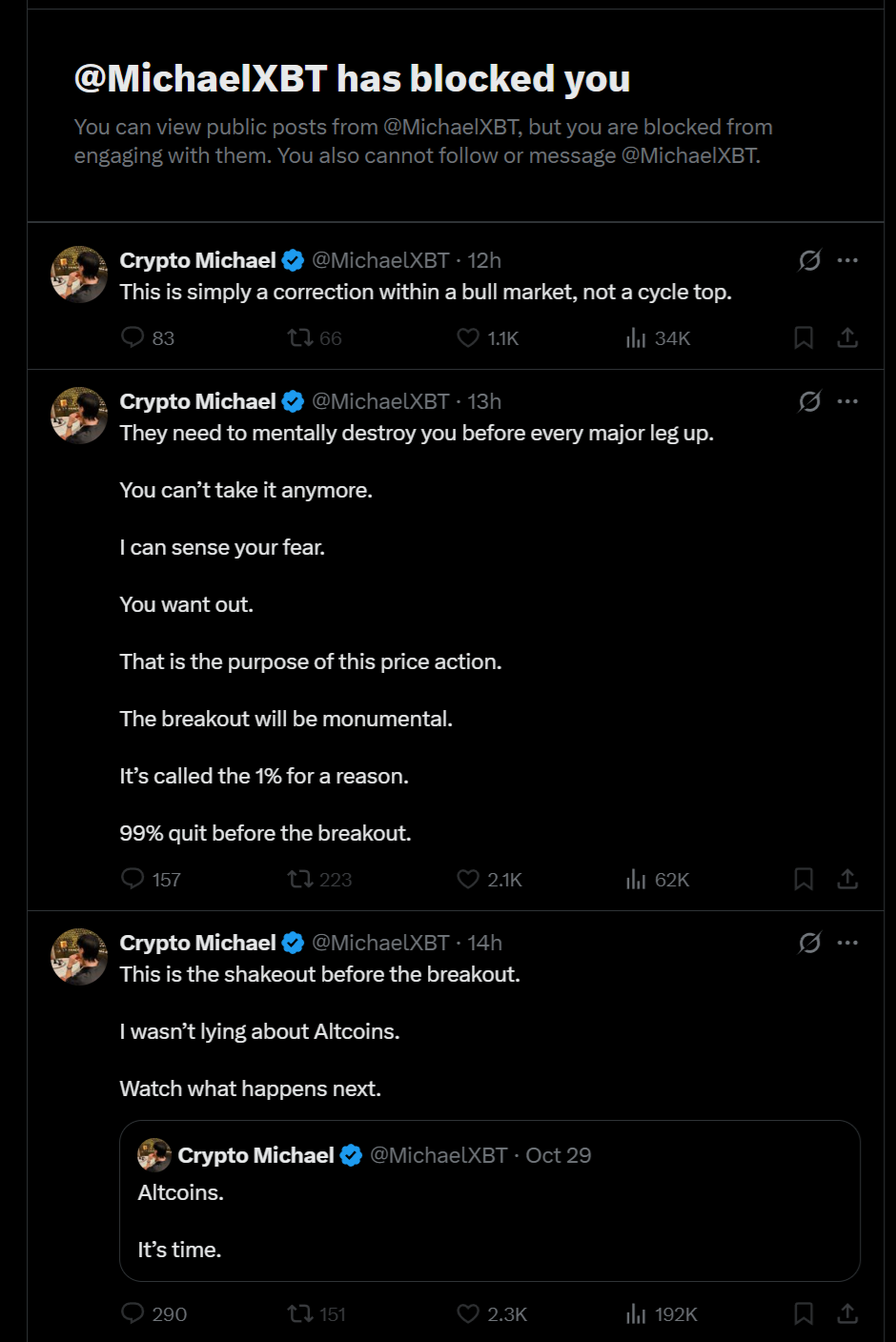The height and width of the screenshot is (1342, 896).
Task: Open Crypto Michael name on 13h post
Action: [x=197, y=401]
